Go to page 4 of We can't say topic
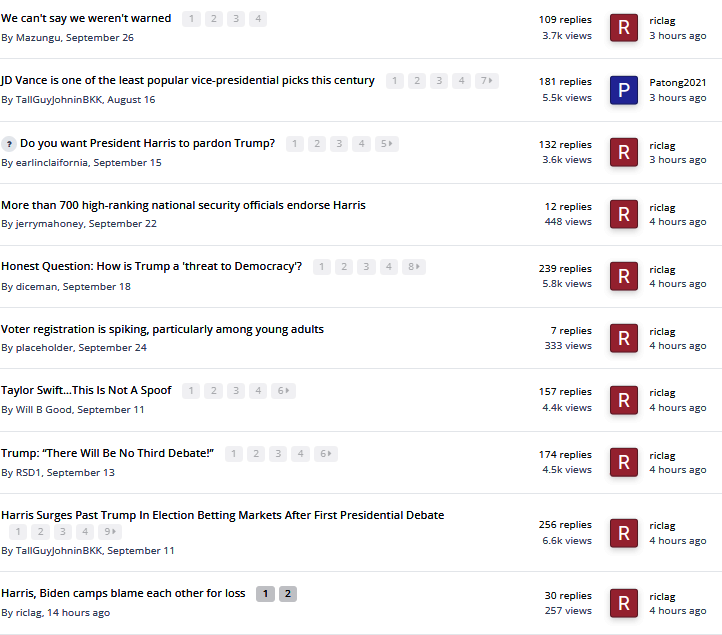This screenshot has width=722, height=635. click(x=258, y=19)
